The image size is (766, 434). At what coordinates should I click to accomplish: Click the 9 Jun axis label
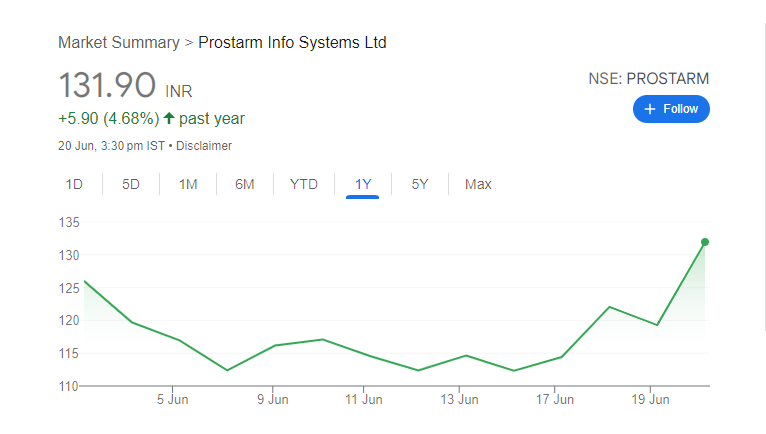click(x=273, y=399)
